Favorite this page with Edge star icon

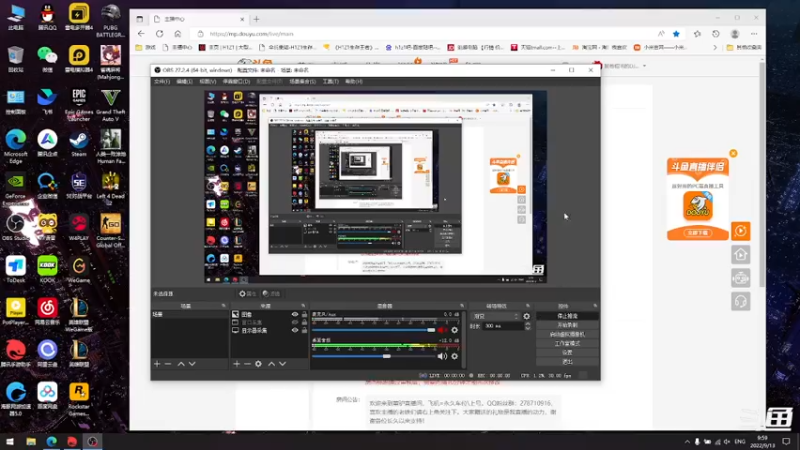point(676,34)
